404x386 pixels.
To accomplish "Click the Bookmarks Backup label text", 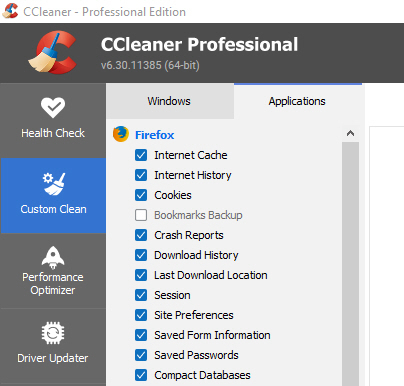I will tap(198, 215).
